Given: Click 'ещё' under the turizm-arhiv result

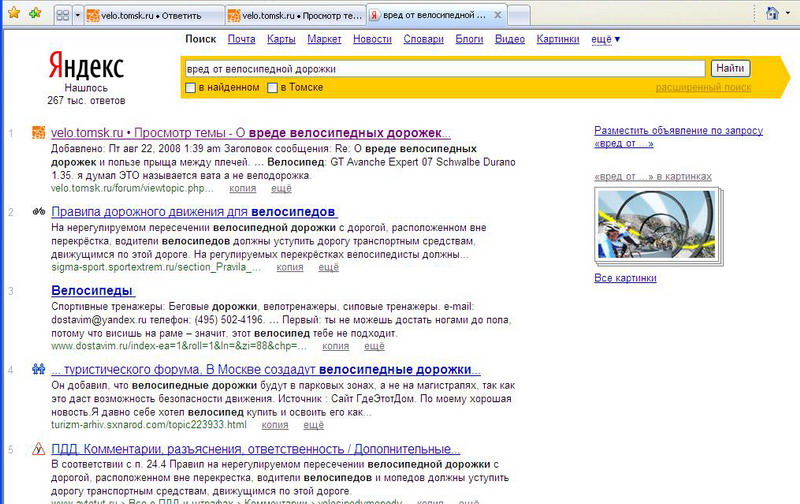Looking at the screenshot, I should 313,425.
